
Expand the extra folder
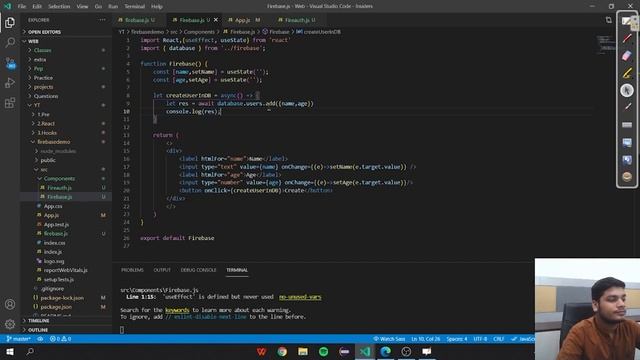(66, 60)
